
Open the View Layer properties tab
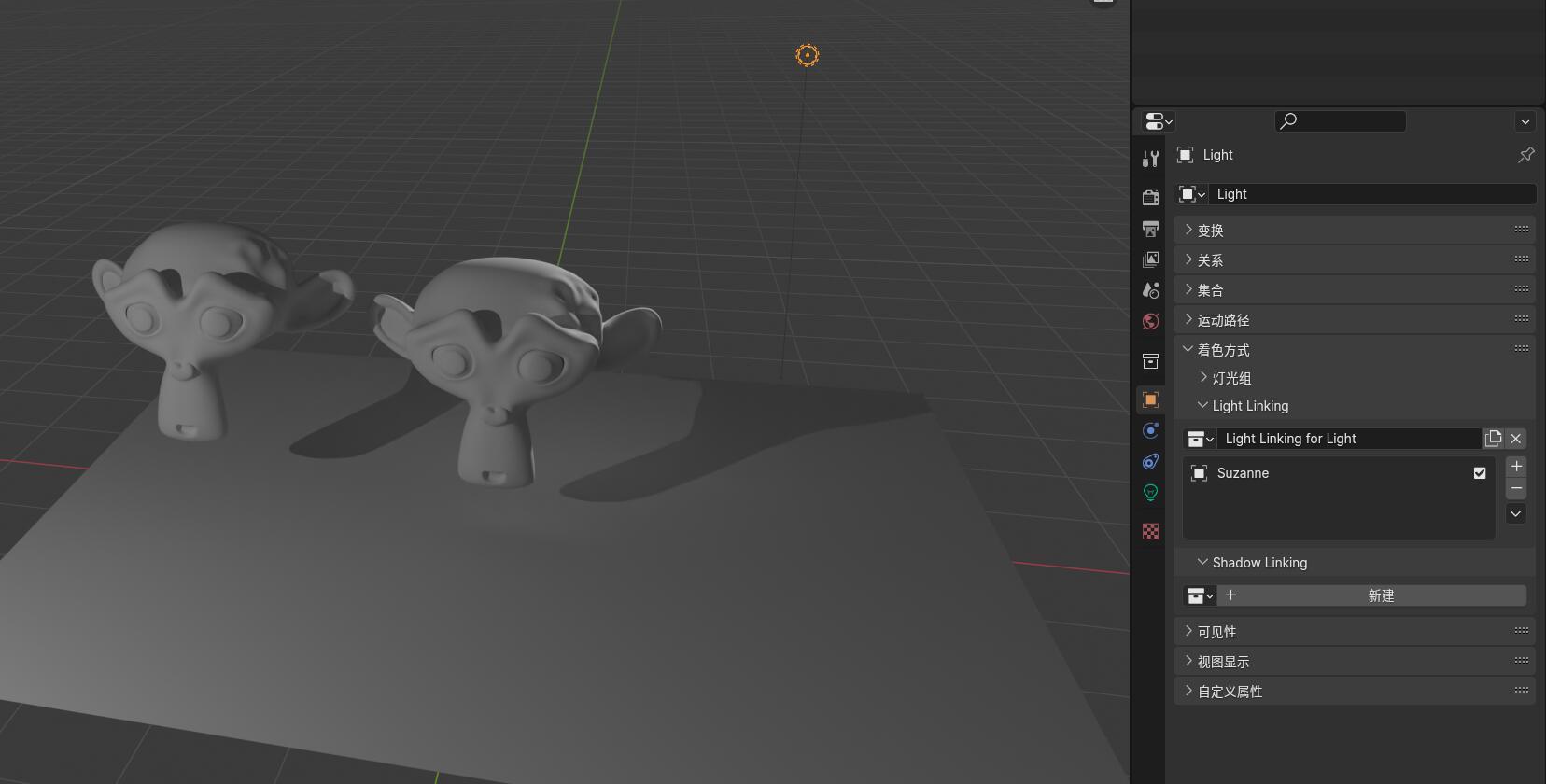click(x=1150, y=259)
